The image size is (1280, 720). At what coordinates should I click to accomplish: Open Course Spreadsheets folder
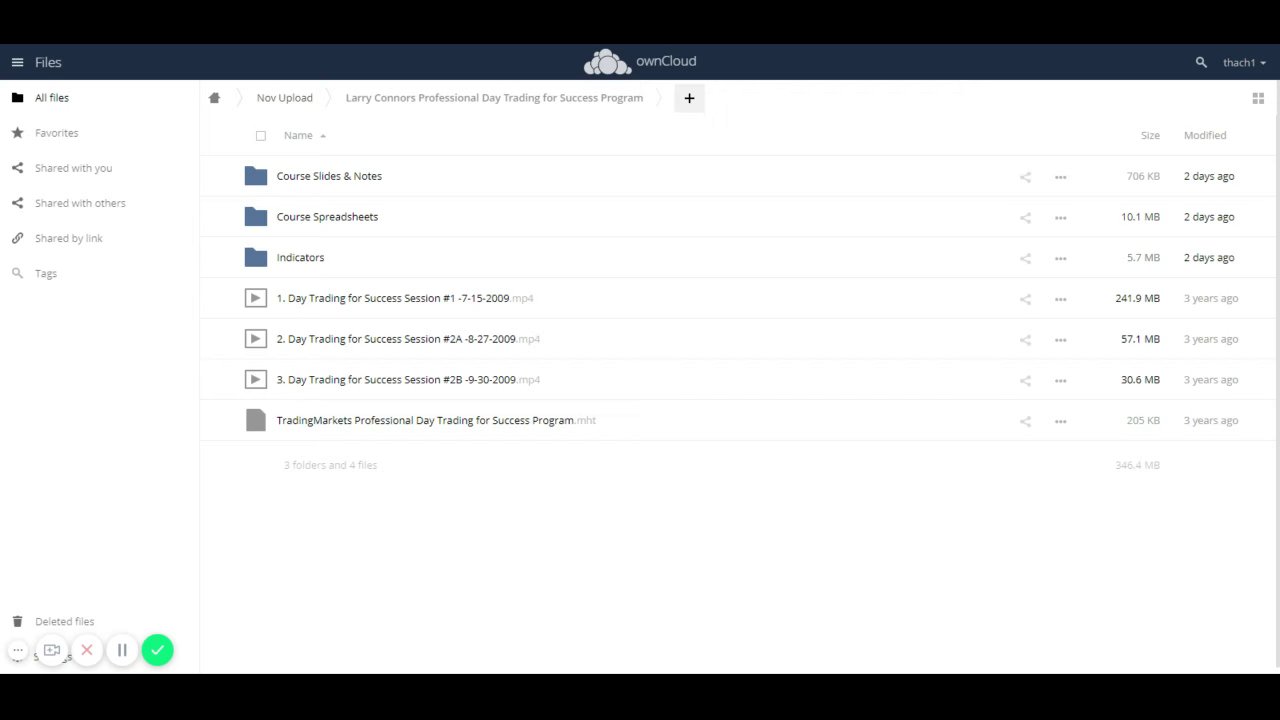tap(327, 217)
